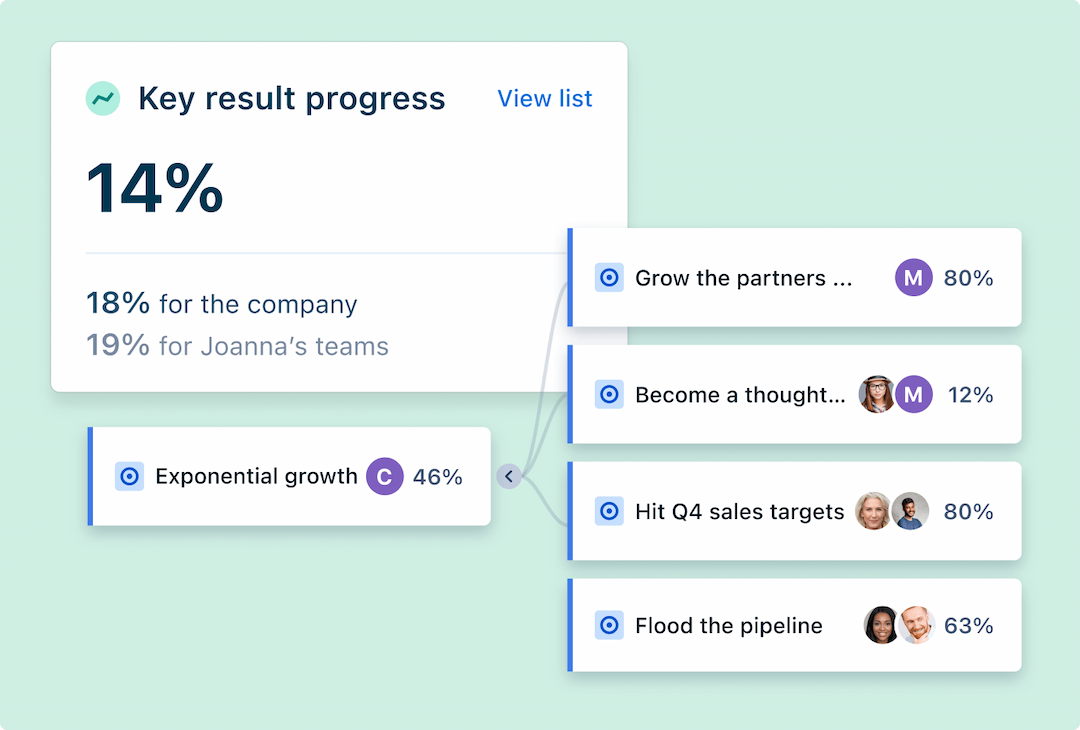Click the elderly woman's avatar on Hit Q4 sales targets
The height and width of the screenshot is (730, 1080).
[874, 511]
